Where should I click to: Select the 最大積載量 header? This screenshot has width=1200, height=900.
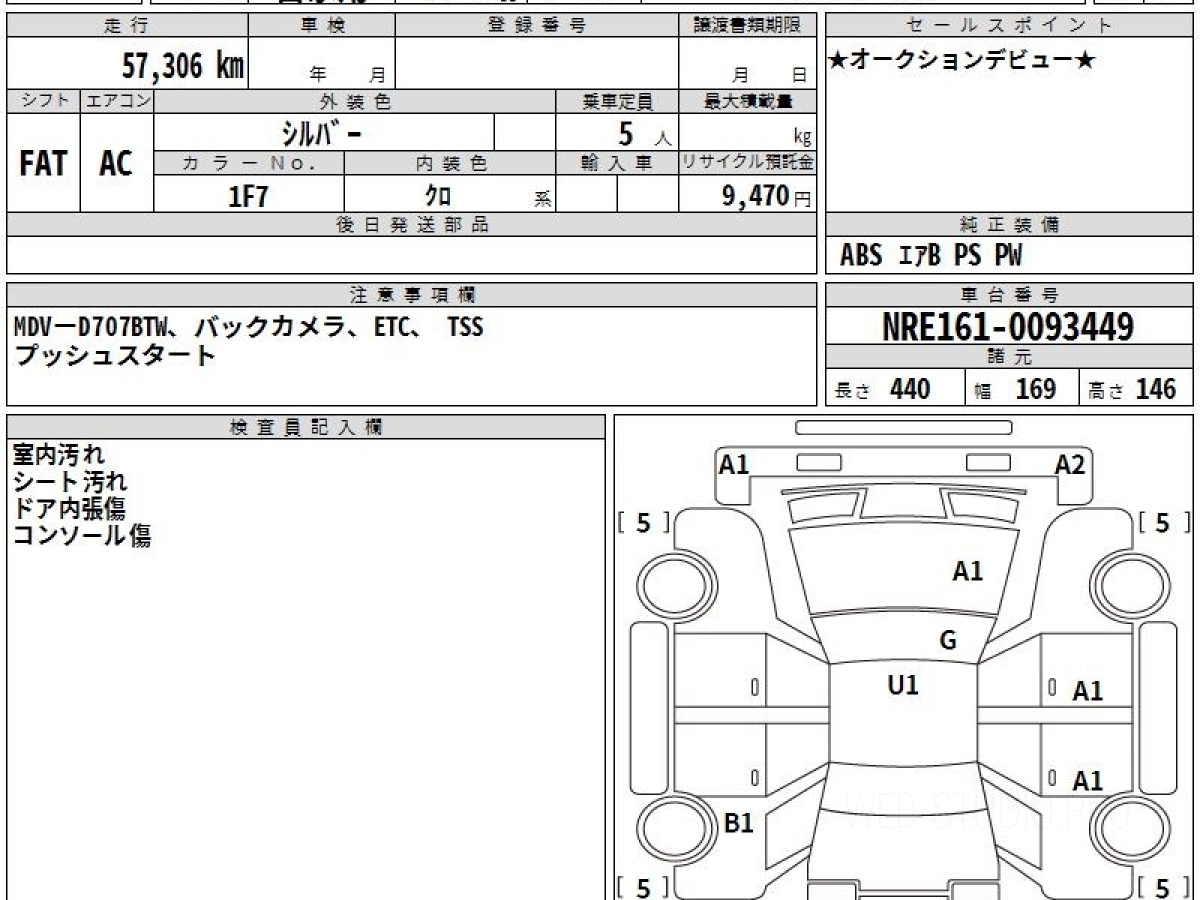coord(747,101)
